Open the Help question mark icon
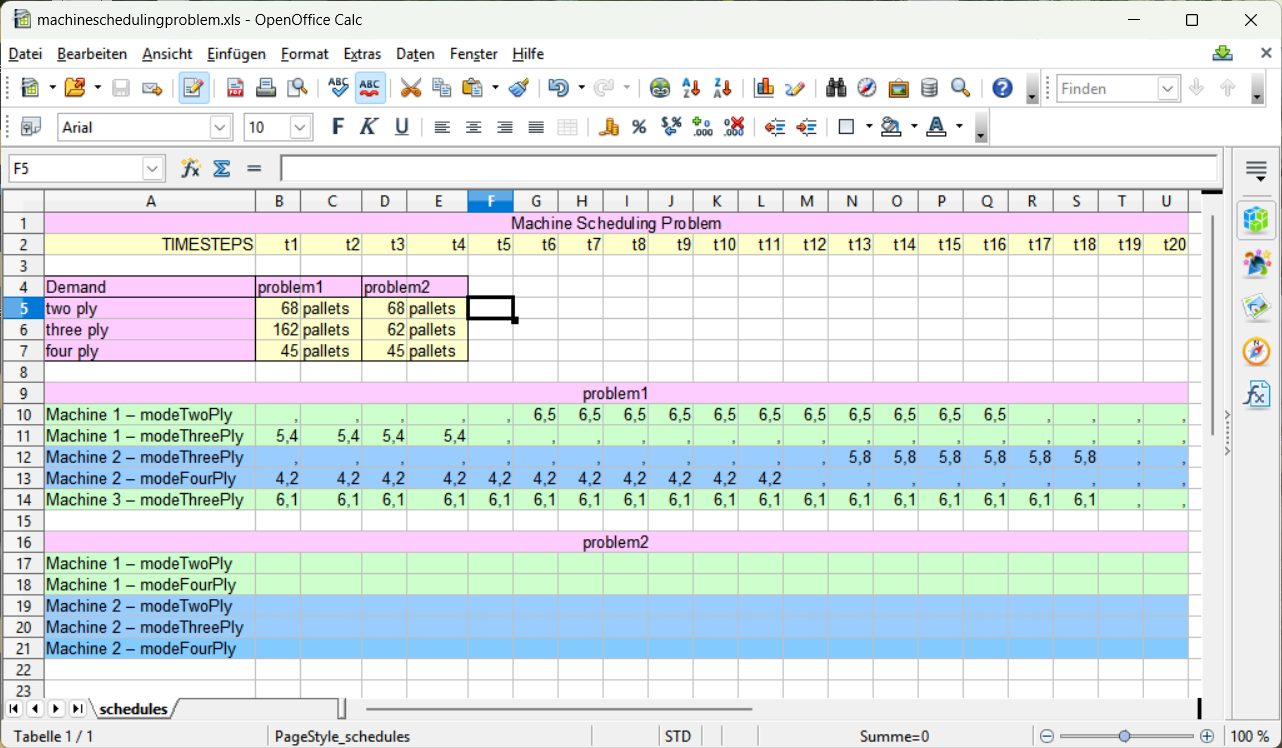This screenshot has width=1282, height=748. click(x=1002, y=88)
